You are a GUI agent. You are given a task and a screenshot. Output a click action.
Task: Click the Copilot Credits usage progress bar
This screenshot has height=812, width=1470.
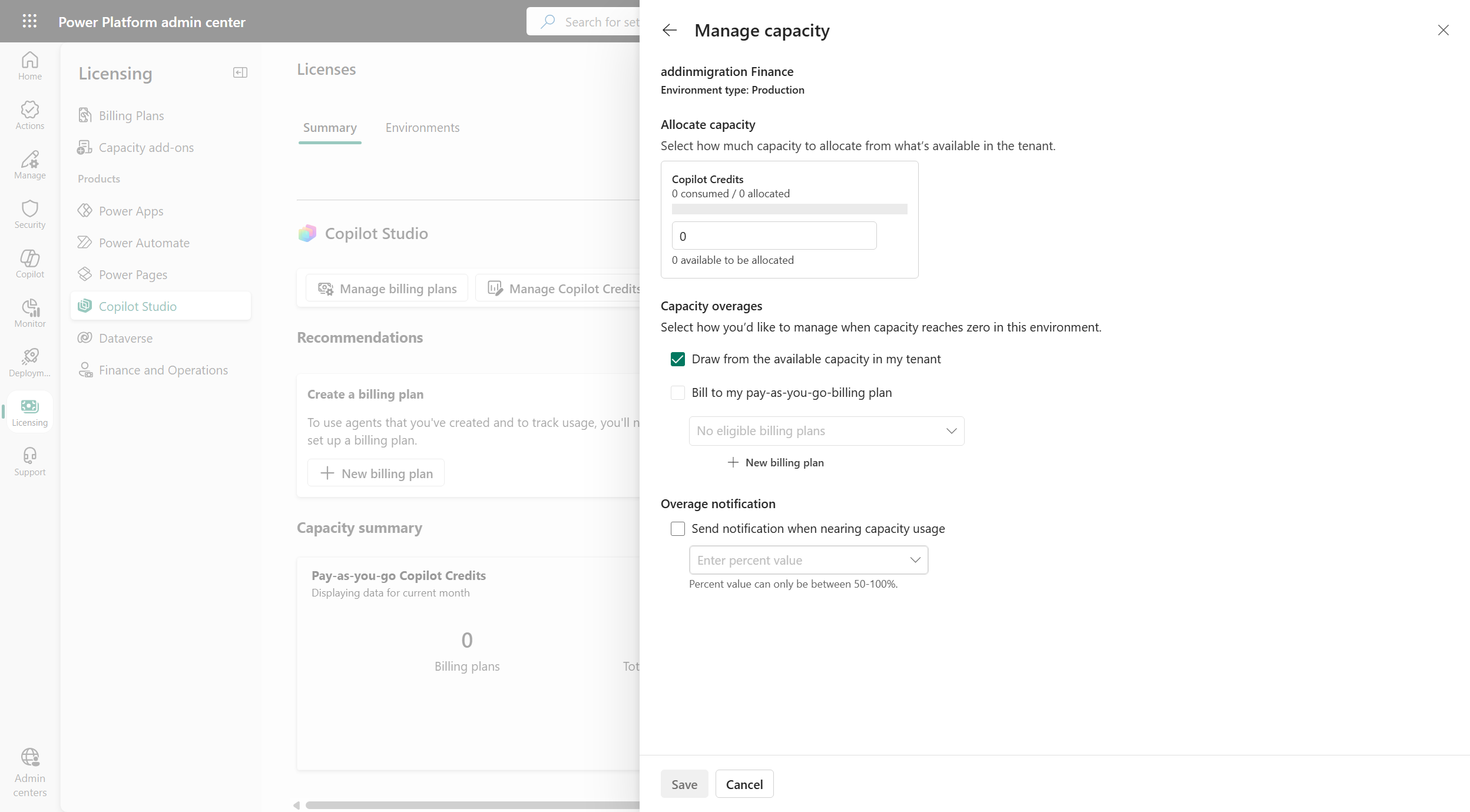789,209
